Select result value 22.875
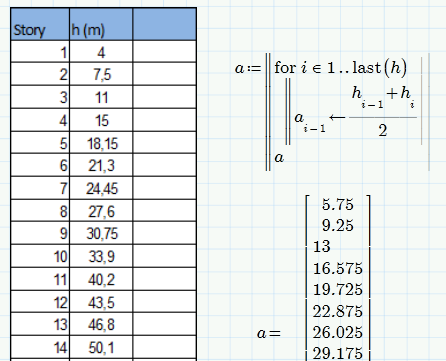446x361 pixels. point(338,311)
